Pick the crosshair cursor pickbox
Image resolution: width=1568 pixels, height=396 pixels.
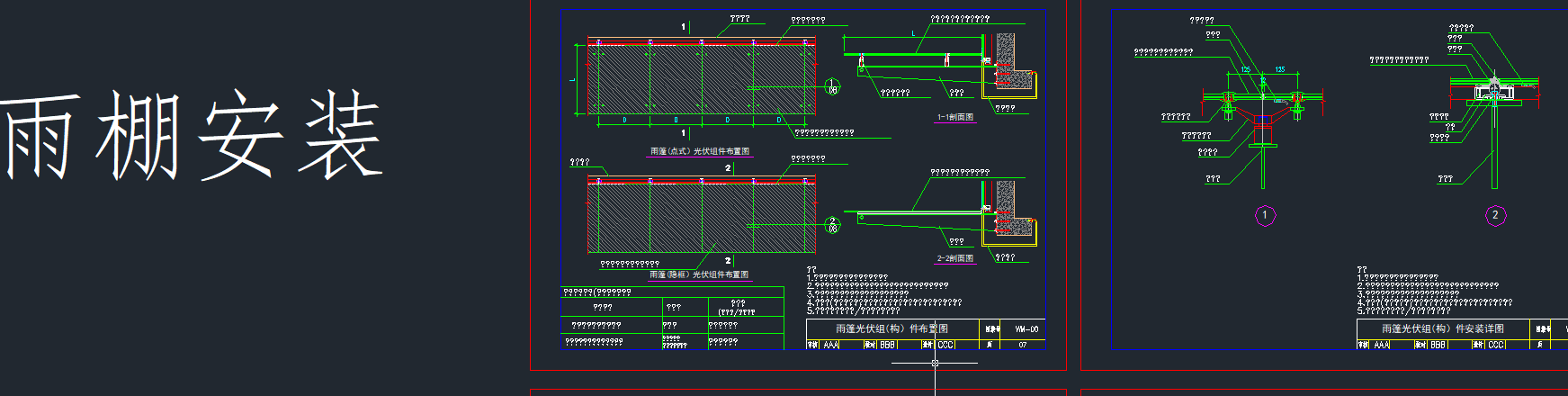pos(935,363)
